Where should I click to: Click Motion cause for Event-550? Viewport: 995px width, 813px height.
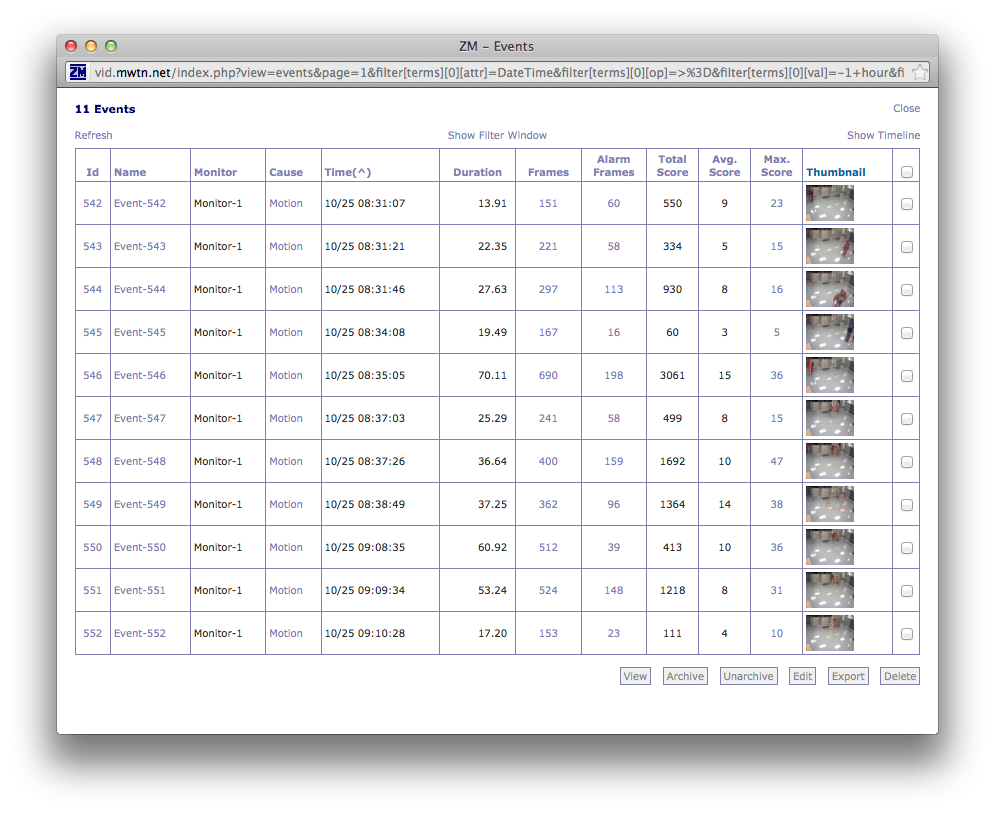[x=286, y=547]
